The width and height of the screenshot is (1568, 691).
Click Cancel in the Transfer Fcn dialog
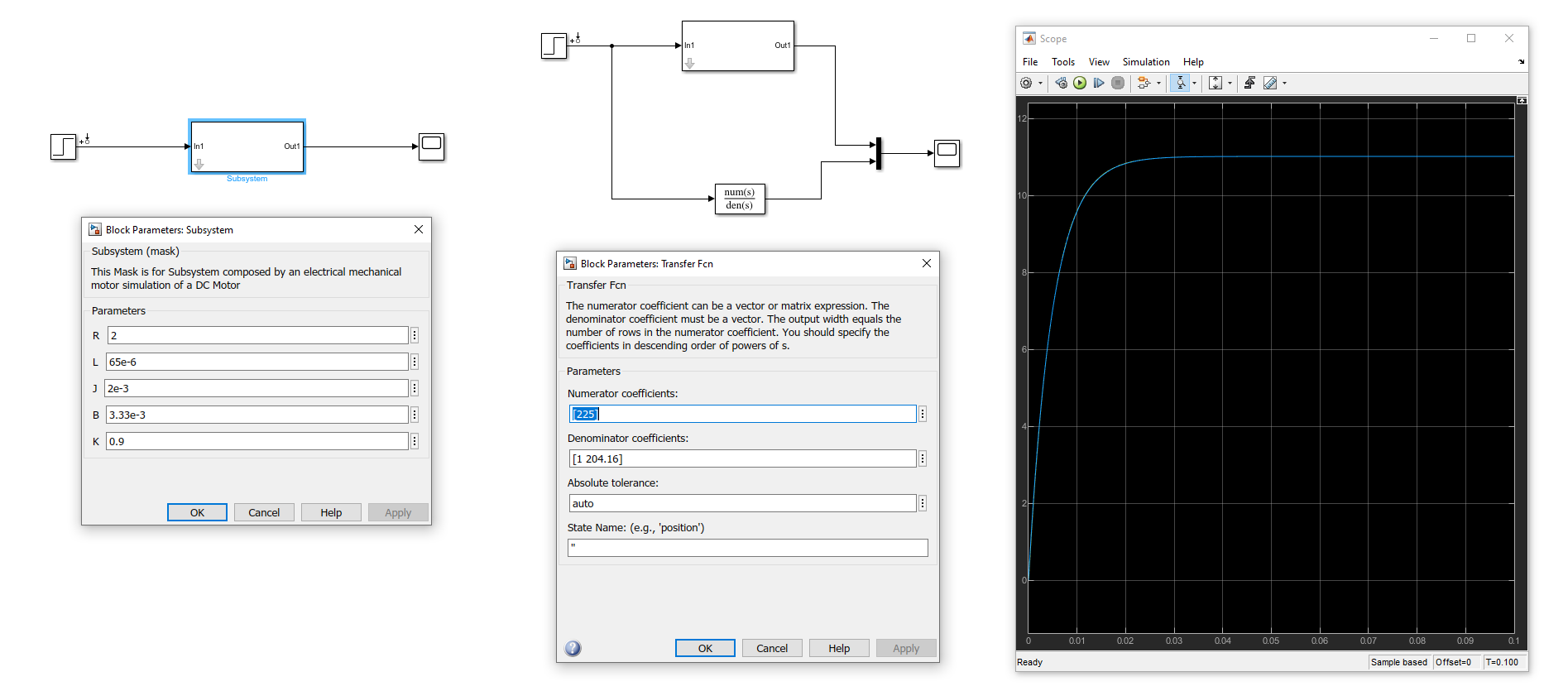[771, 648]
